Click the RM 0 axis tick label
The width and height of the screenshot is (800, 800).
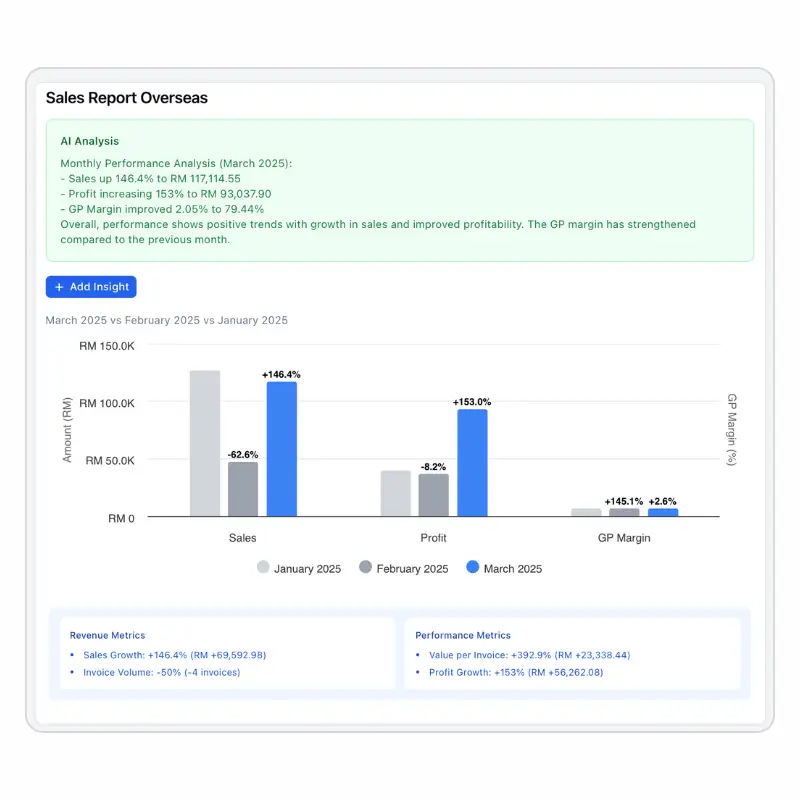[121, 518]
